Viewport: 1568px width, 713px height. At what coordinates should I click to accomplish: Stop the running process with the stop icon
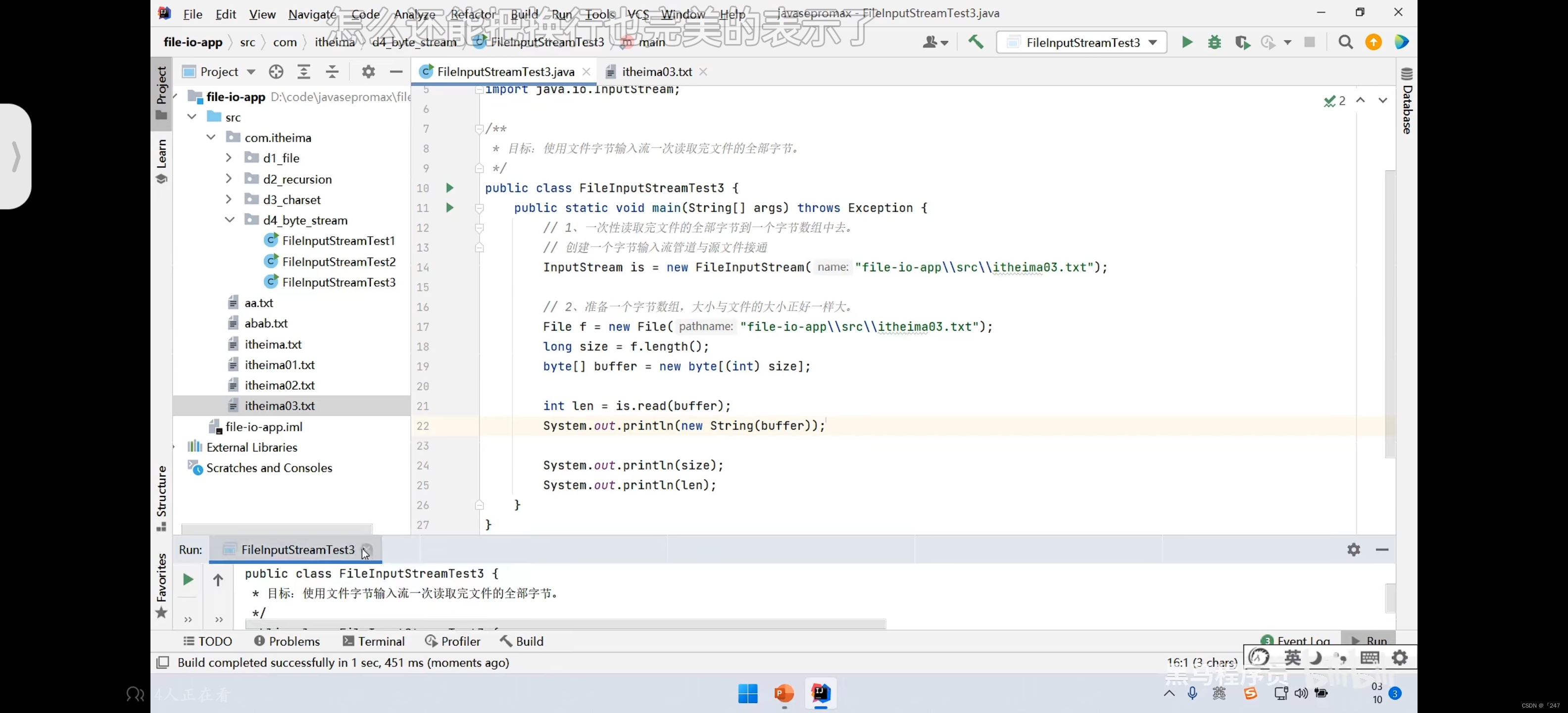tap(1309, 42)
